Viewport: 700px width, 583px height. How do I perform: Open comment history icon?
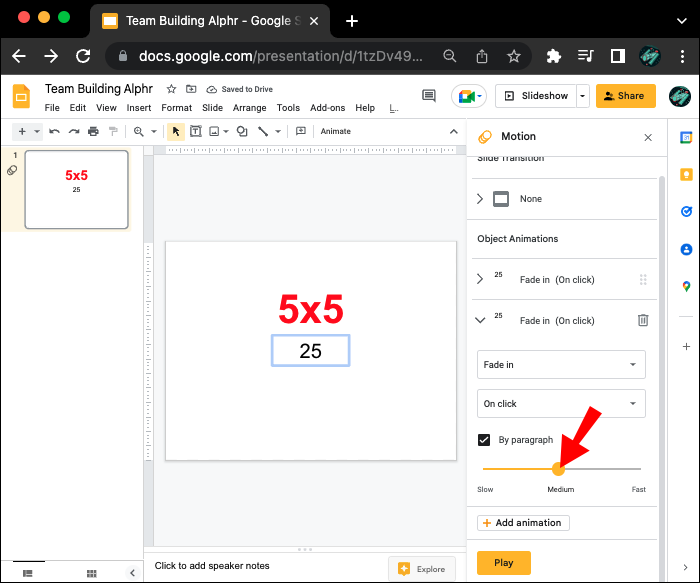[429, 96]
